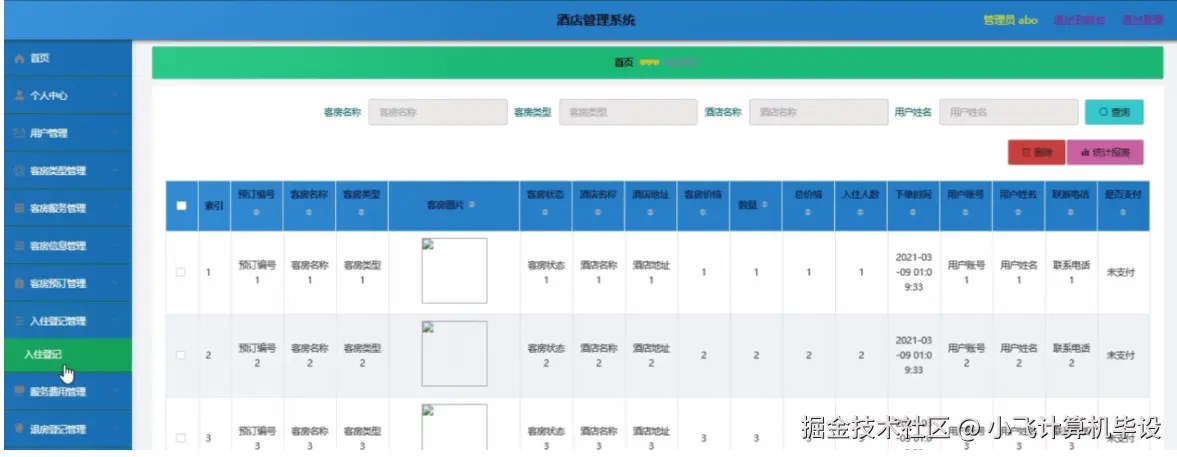Tick the checkbox for row 1

181,272
